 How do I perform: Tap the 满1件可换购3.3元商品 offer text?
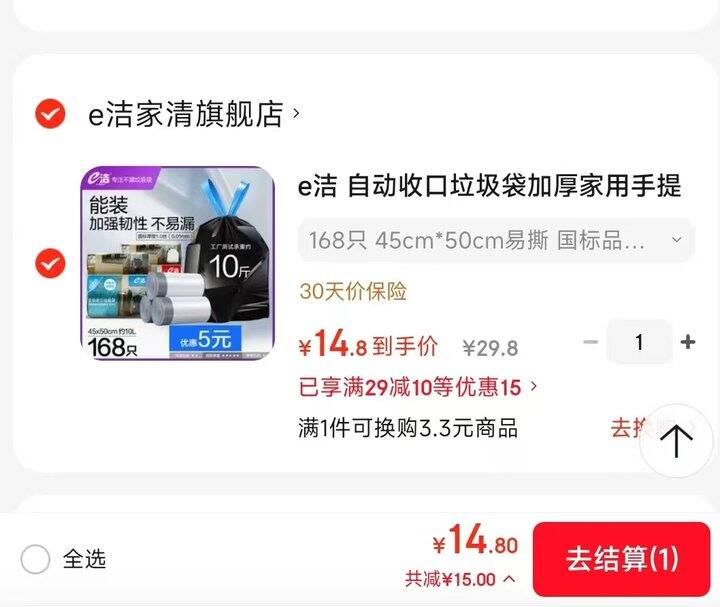tap(408, 428)
